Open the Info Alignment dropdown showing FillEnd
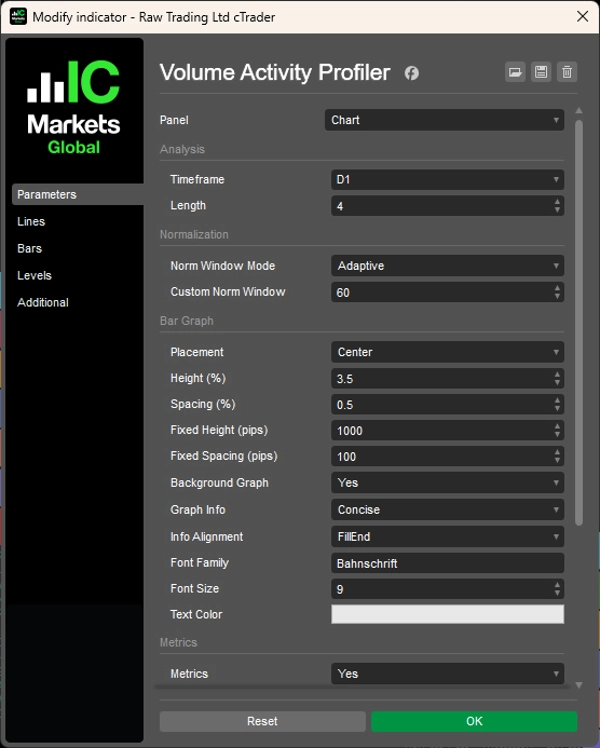Viewport: 600px width, 748px height. point(447,537)
